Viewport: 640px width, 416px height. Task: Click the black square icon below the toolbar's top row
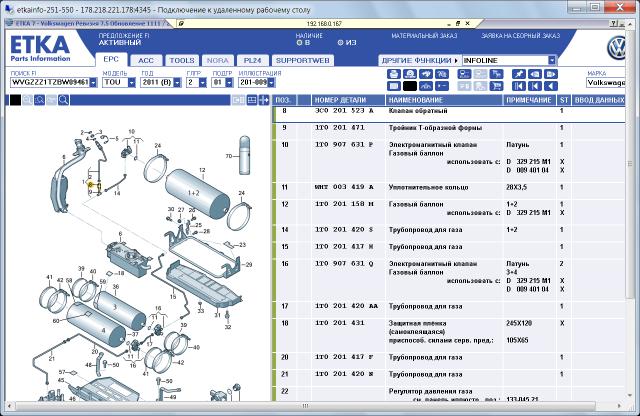click(410, 86)
